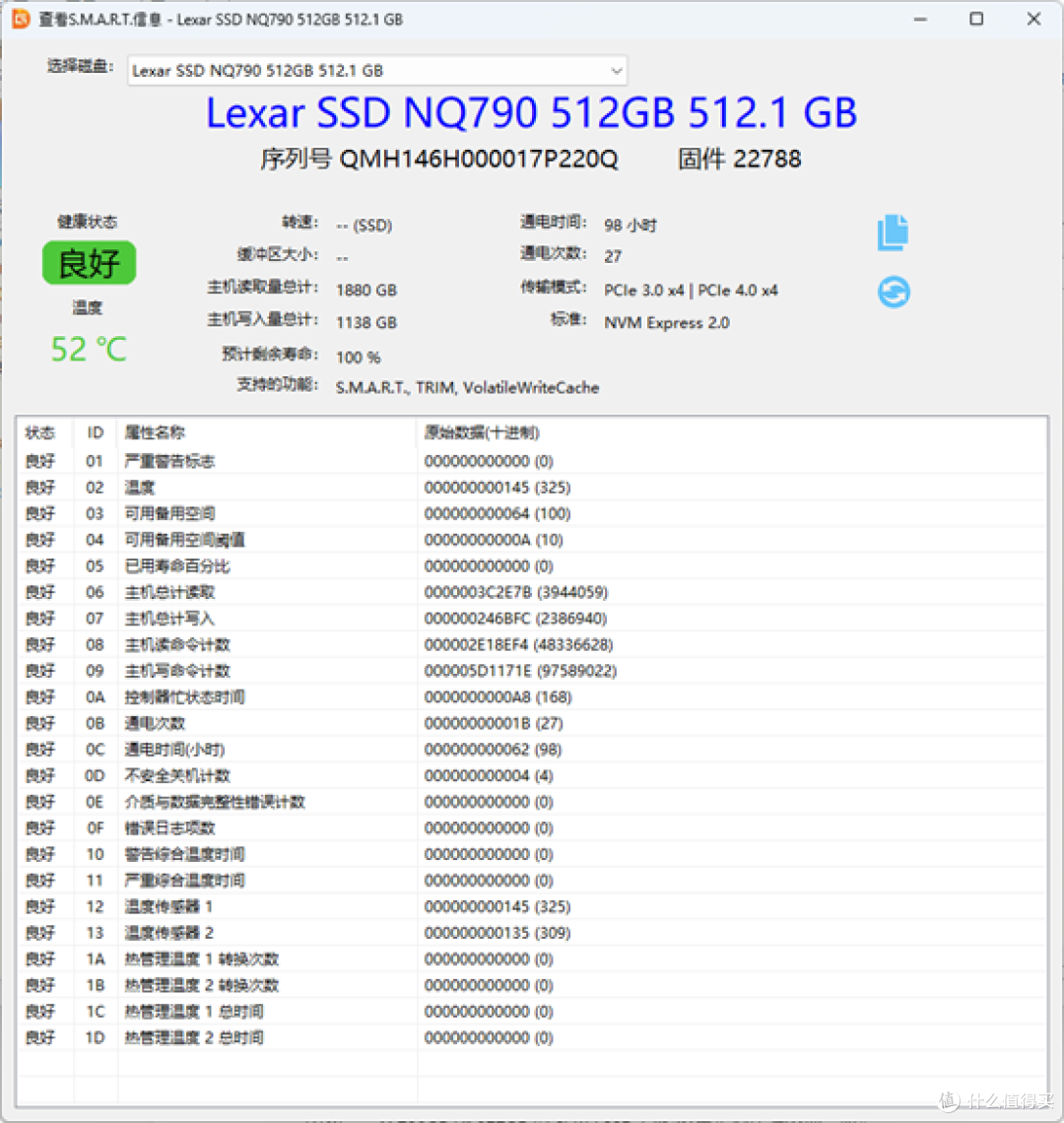The width and height of the screenshot is (1064, 1123).
Task: Click the S.M.A.R.T., TRIM, VolatileWriteCache features text
Action: click(467, 387)
